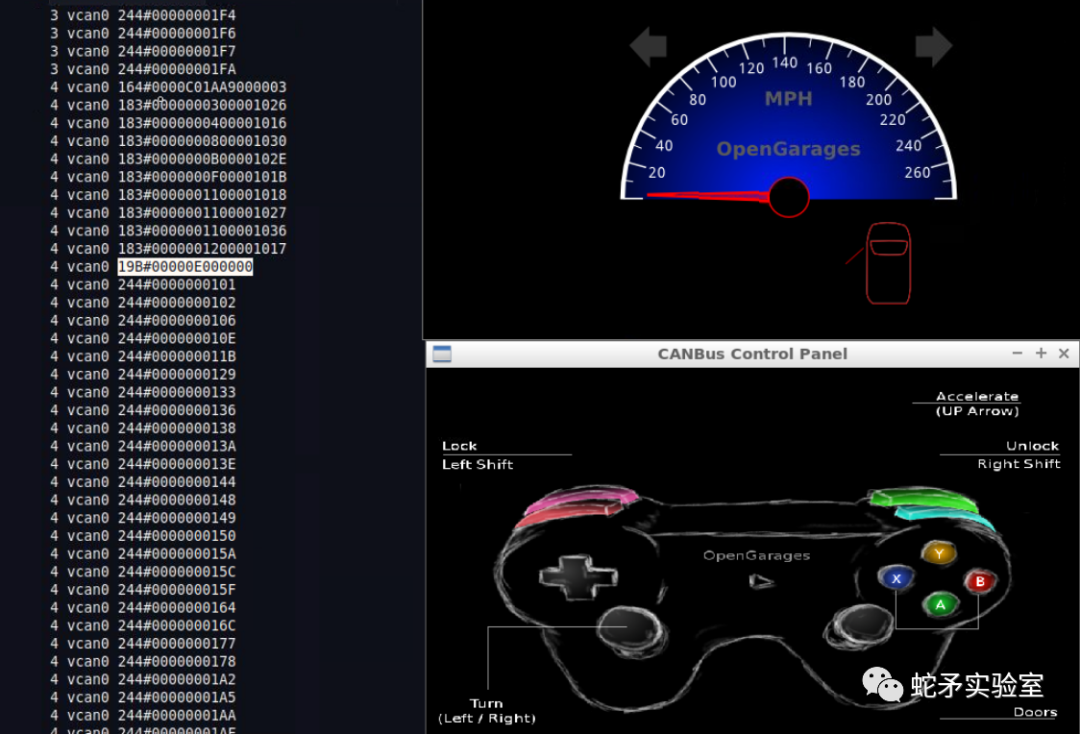Click the right analog stick

coord(860,625)
